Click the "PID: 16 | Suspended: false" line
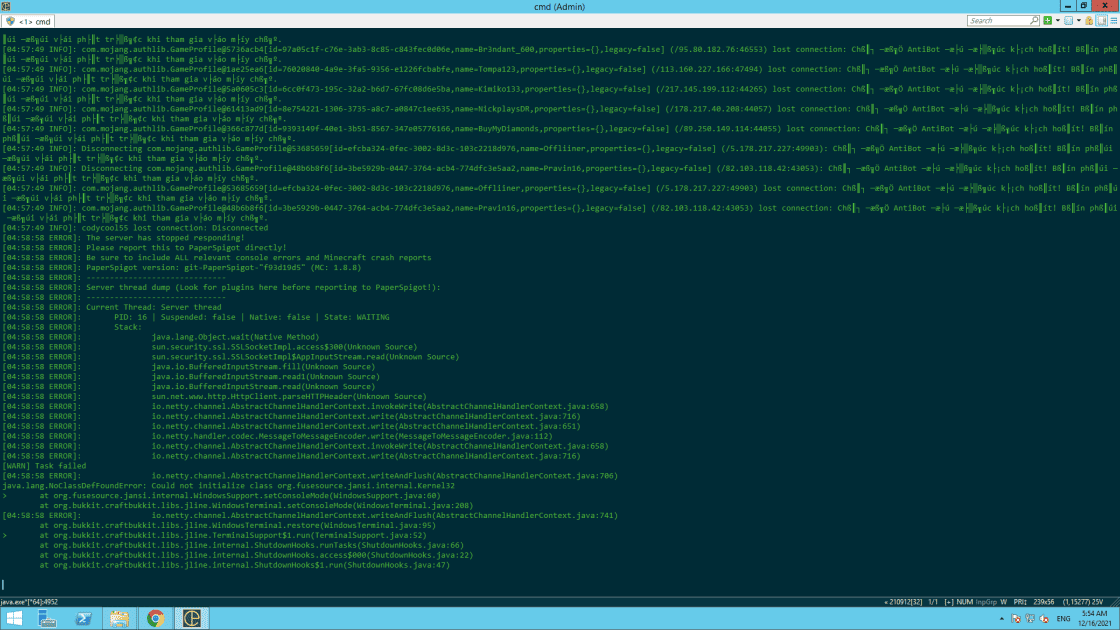1120x630 pixels. click(251, 317)
